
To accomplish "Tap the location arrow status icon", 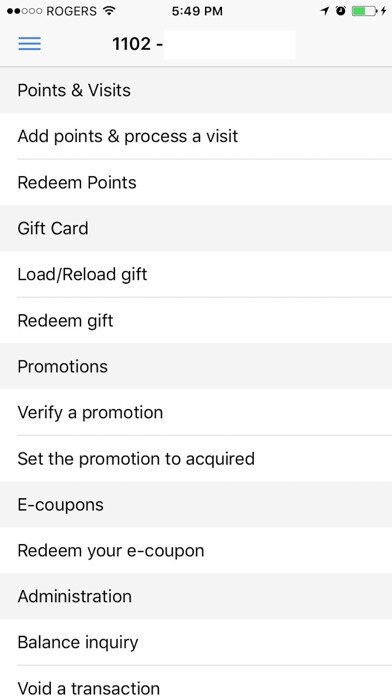I will pos(325,11).
